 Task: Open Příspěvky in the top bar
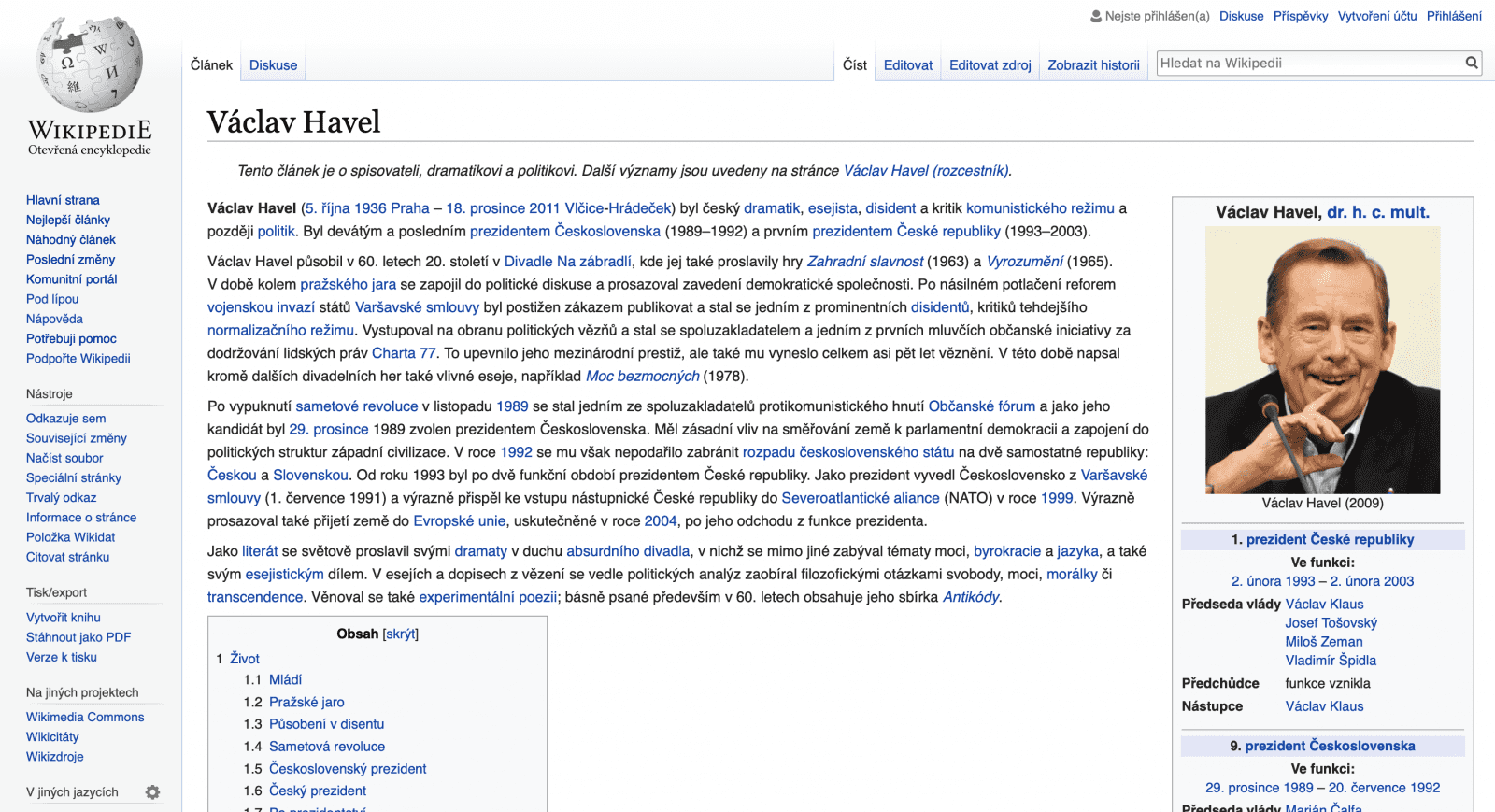pos(1301,16)
